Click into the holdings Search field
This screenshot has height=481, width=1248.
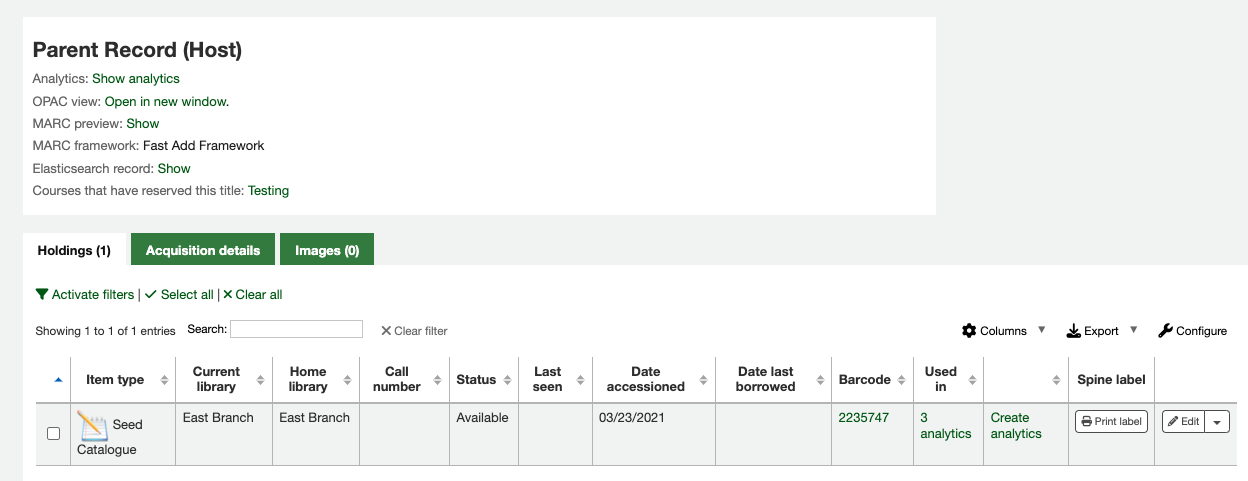[296, 329]
